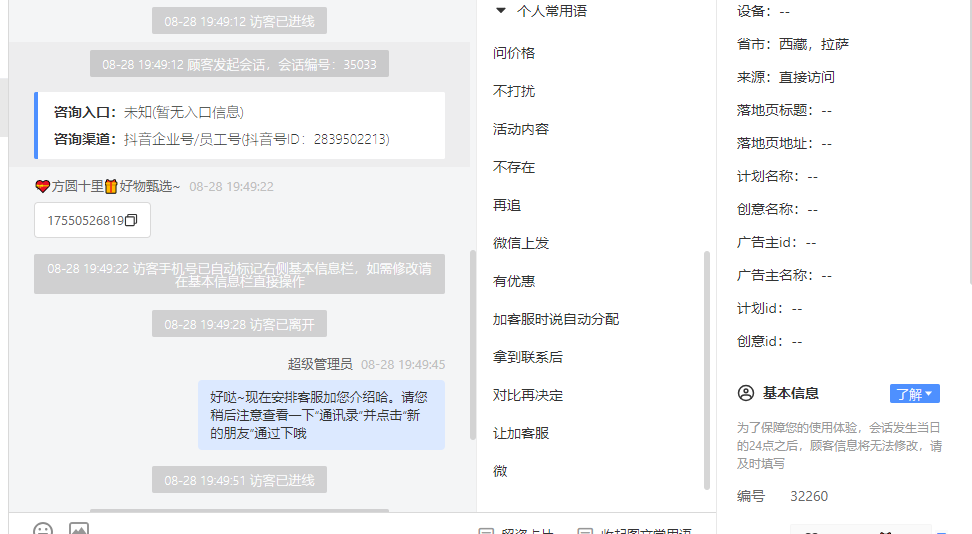This screenshot has width=972, height=534.
Task: Open the 了解 dropdown next to 基本信息
Action: tap(914, 394)
